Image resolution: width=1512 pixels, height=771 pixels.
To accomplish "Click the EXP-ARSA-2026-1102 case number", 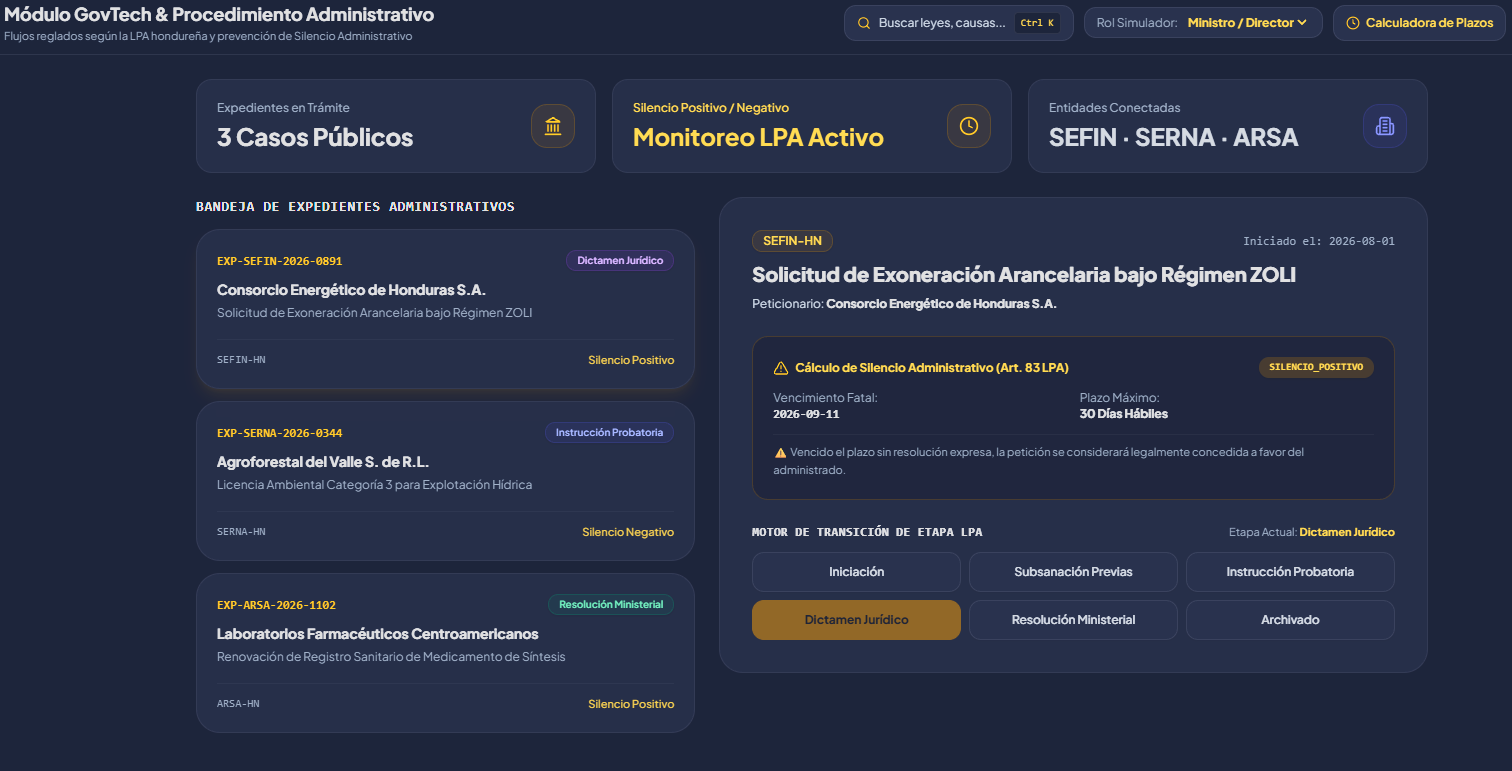I will (x=276, y=605).
